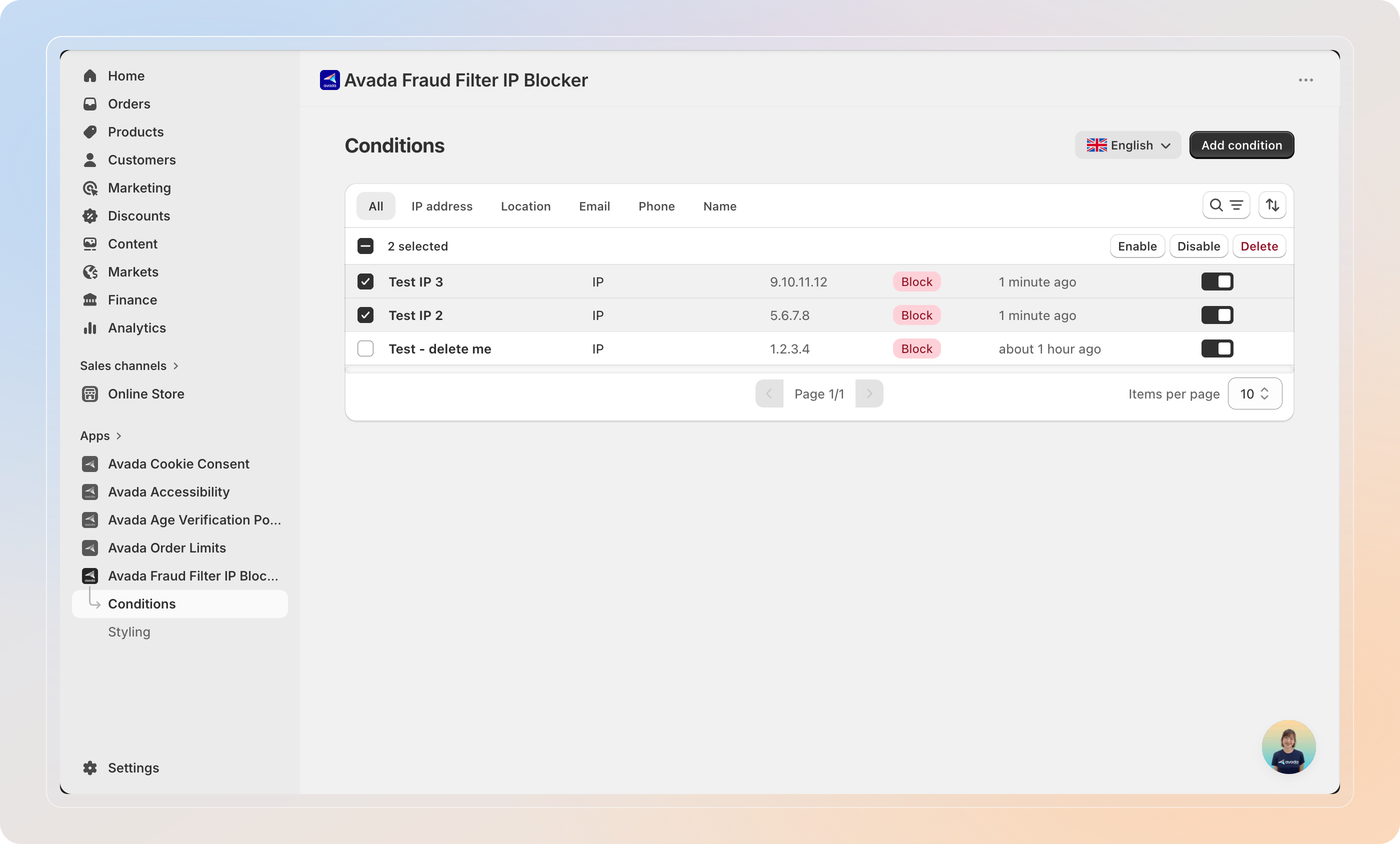Image resolution: width=1400 pixels, height=844 pixels.
Task: Click the 1.2.3.4 IP value
Action: click(x=789, y=349)
